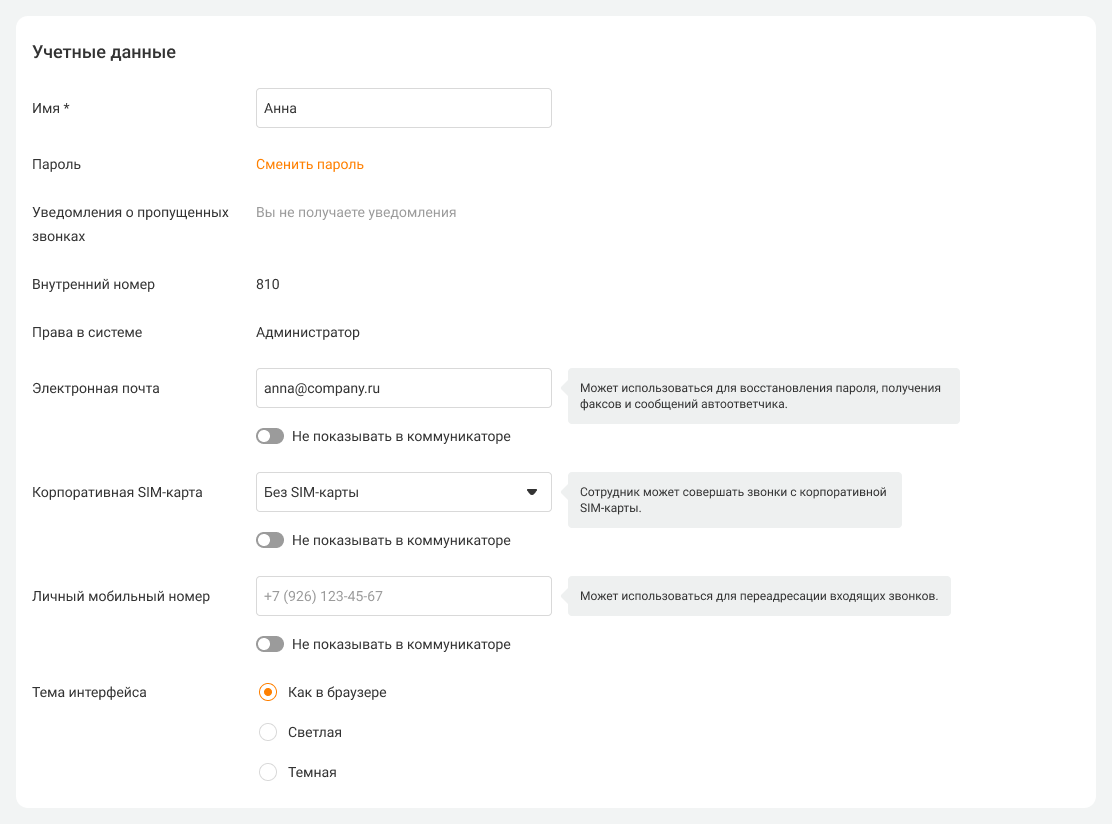
Task: Enable the hide switch under Корпоративная SIM-карта
Action: click(270, 541)
